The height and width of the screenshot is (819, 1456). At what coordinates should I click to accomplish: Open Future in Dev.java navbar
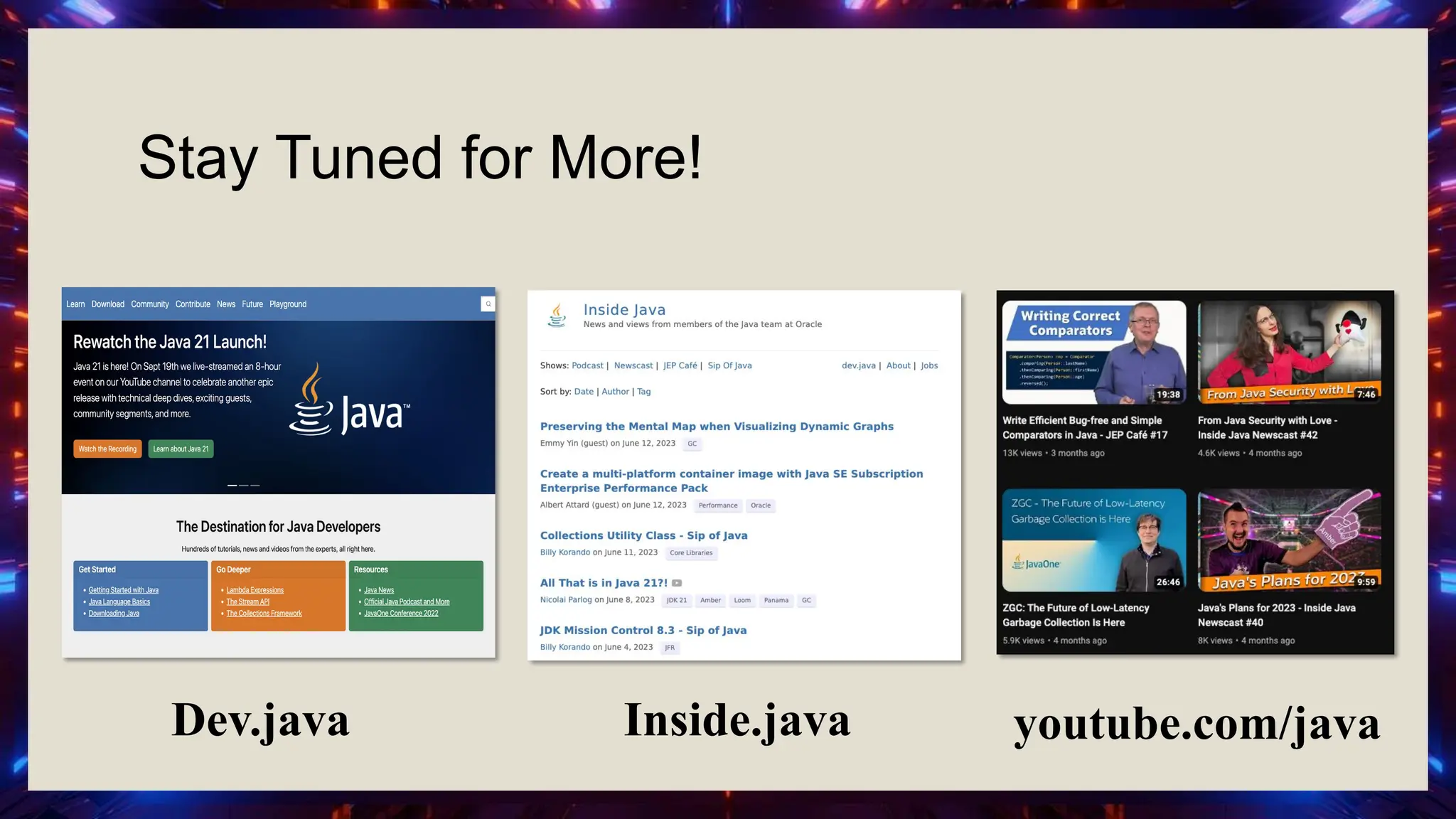(252, 304)
